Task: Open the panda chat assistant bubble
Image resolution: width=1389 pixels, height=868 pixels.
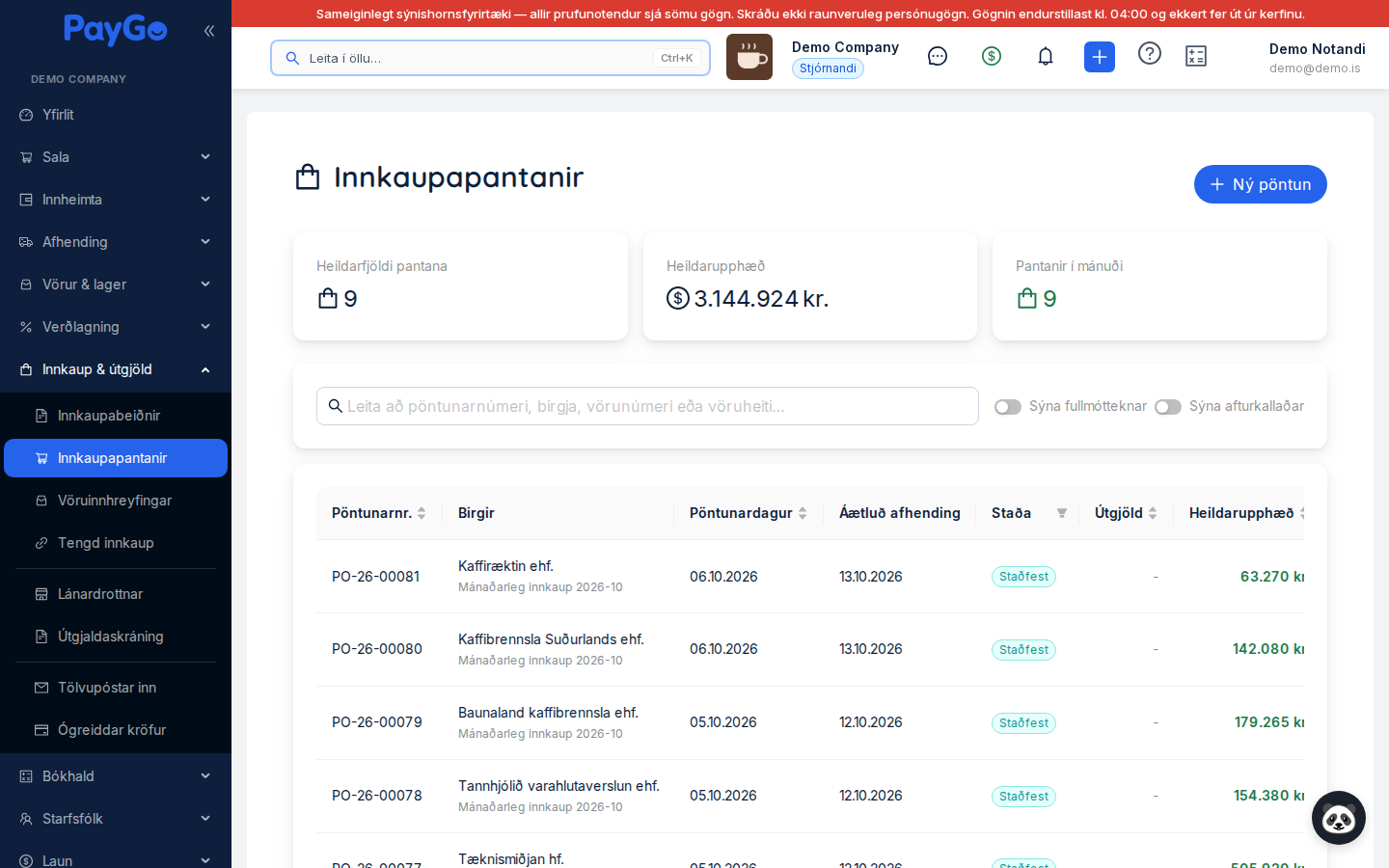Action: pos(1339,818)
